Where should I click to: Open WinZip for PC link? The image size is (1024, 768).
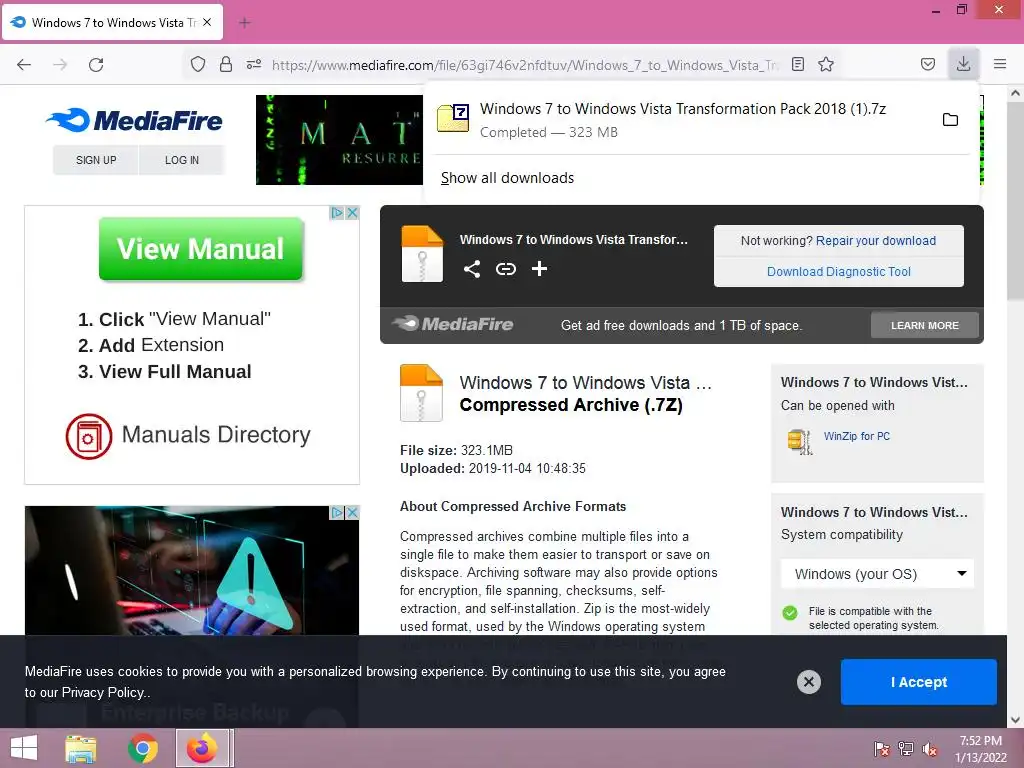pyautogui.click(x=856, y=436)
